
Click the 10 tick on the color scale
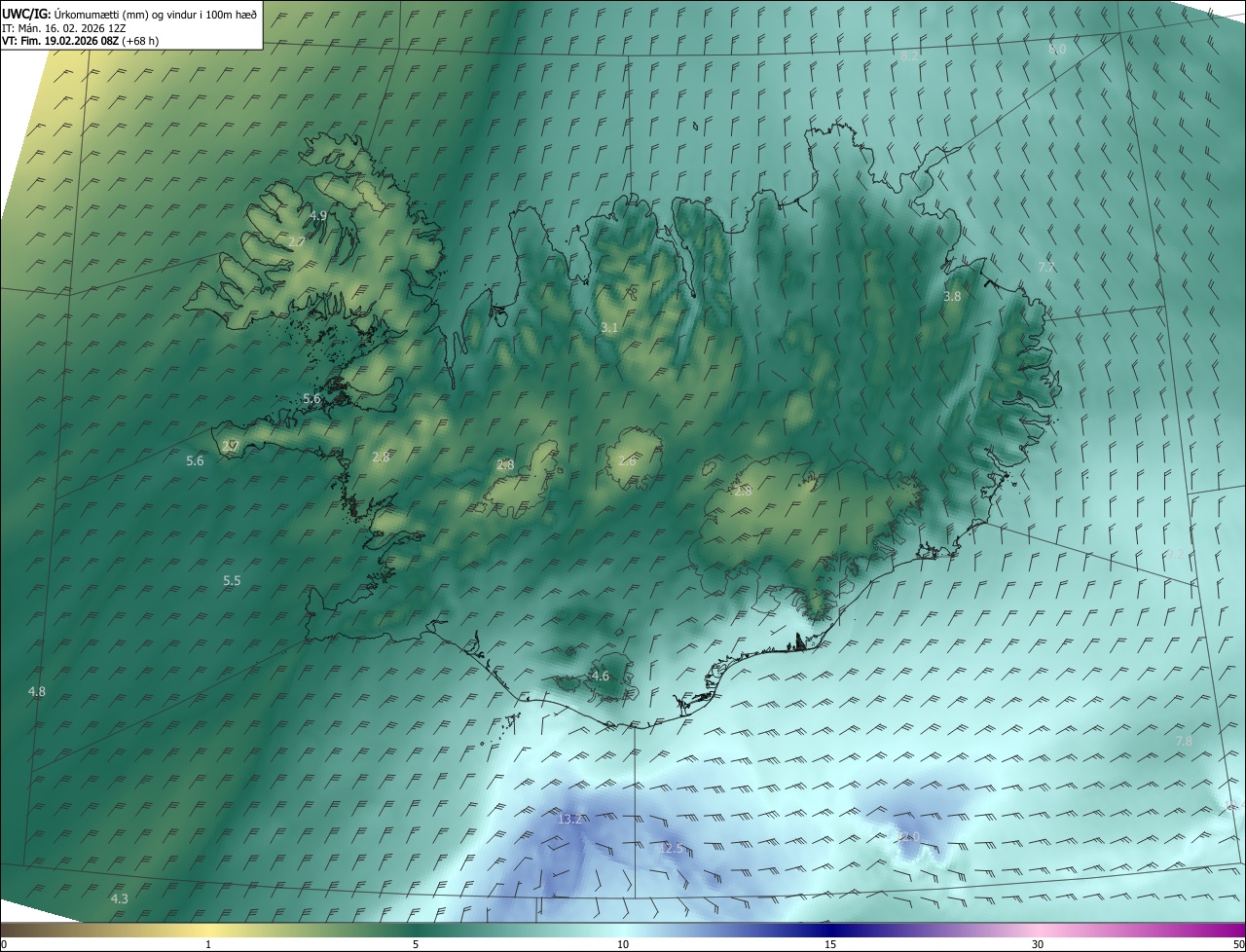(x=623, y=944)
